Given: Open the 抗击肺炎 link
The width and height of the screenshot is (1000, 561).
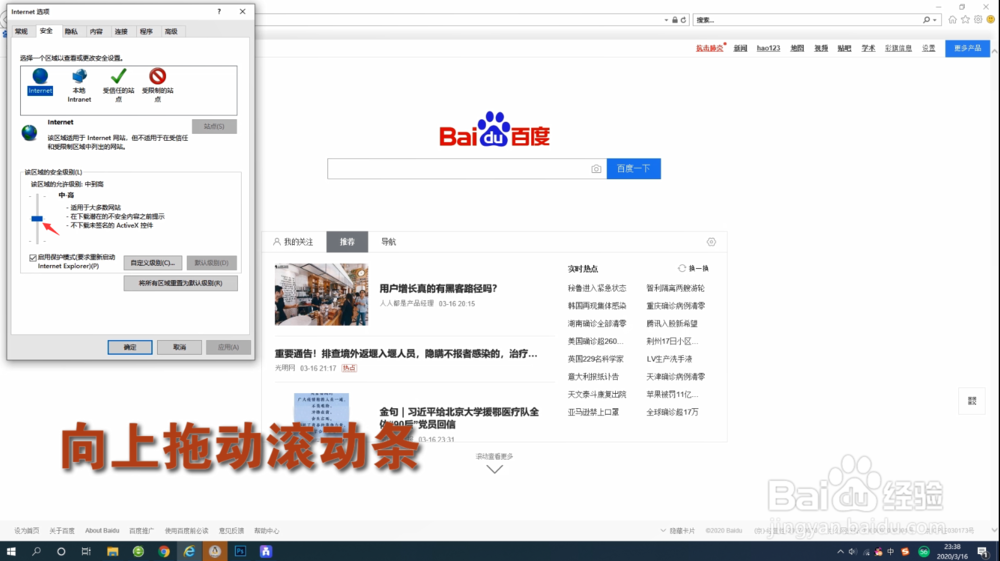Looking at the screenshot, I should 709,48.
